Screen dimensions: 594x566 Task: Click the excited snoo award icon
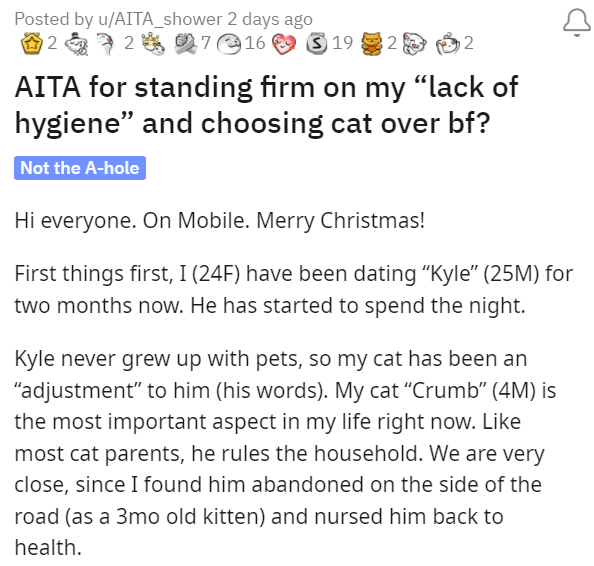click(449, 44)
